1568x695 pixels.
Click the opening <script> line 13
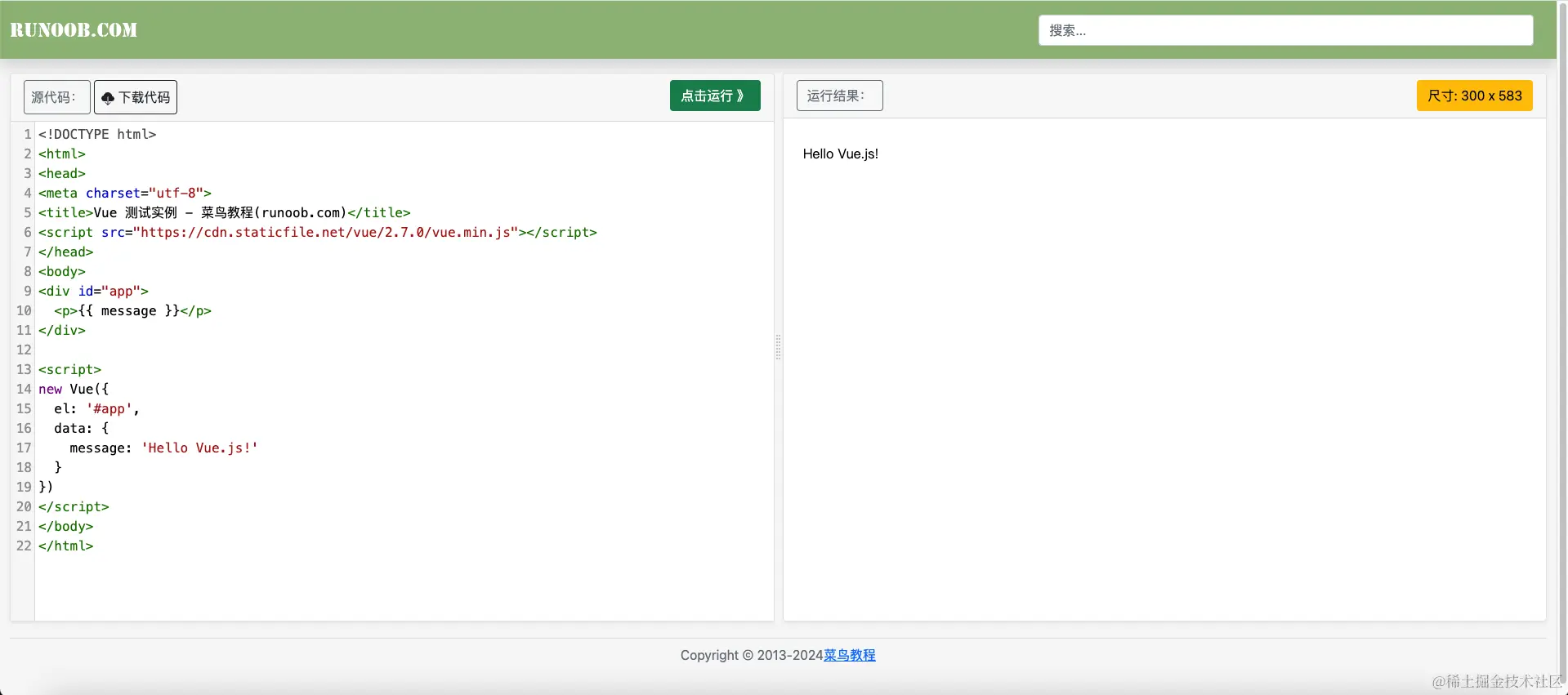point(69,369)
